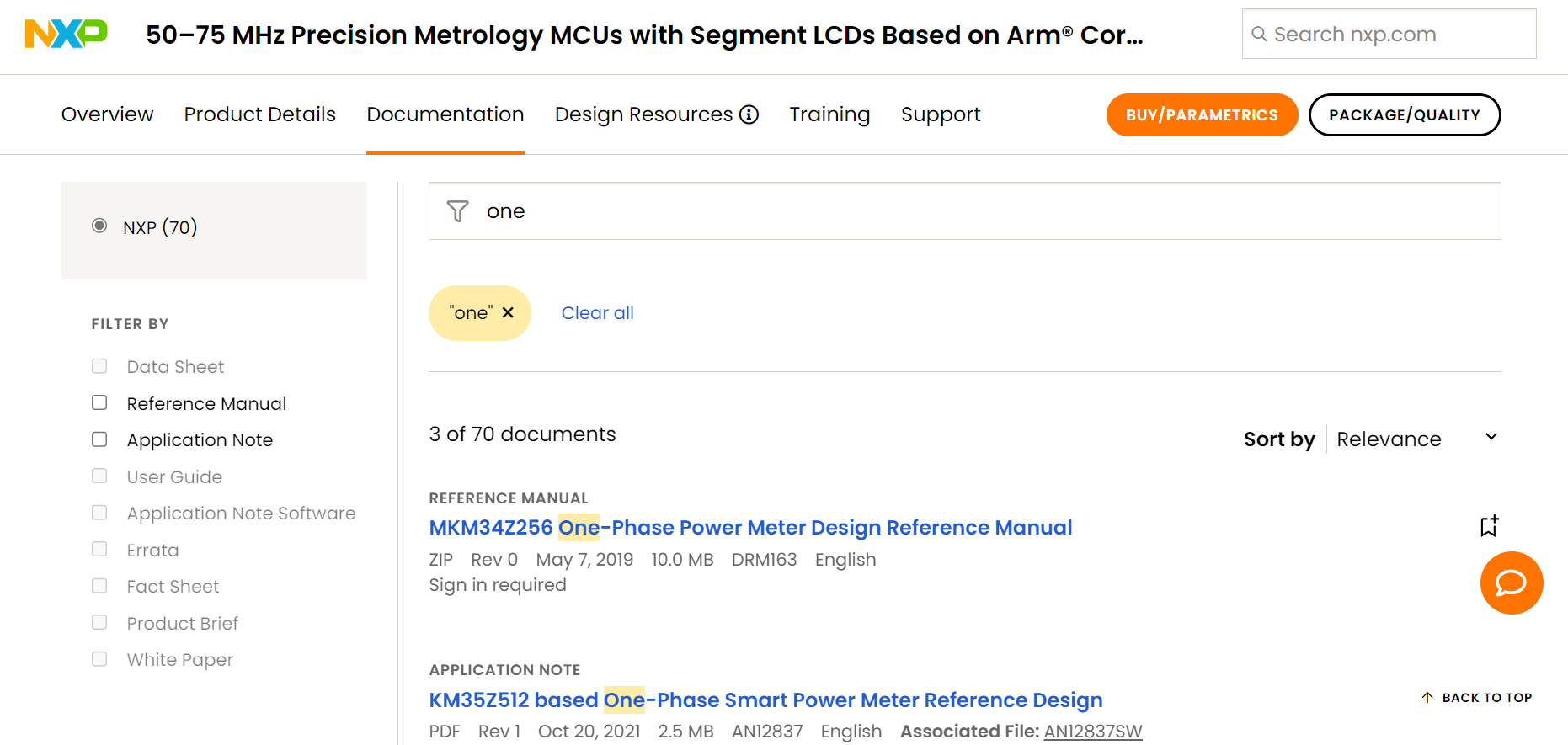Remove the "one" filter chip

(x=508, y=312)
